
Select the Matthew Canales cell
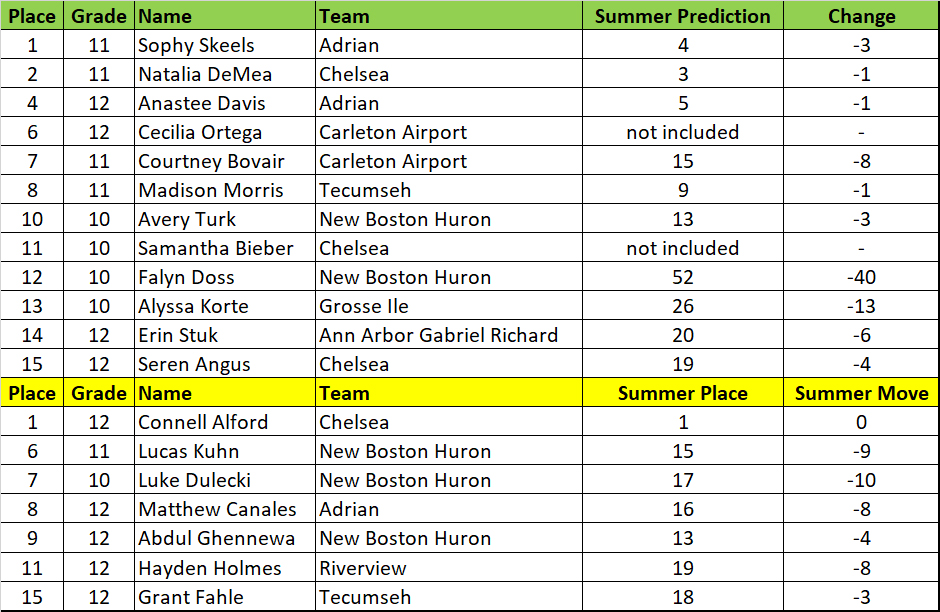(217, 509)
